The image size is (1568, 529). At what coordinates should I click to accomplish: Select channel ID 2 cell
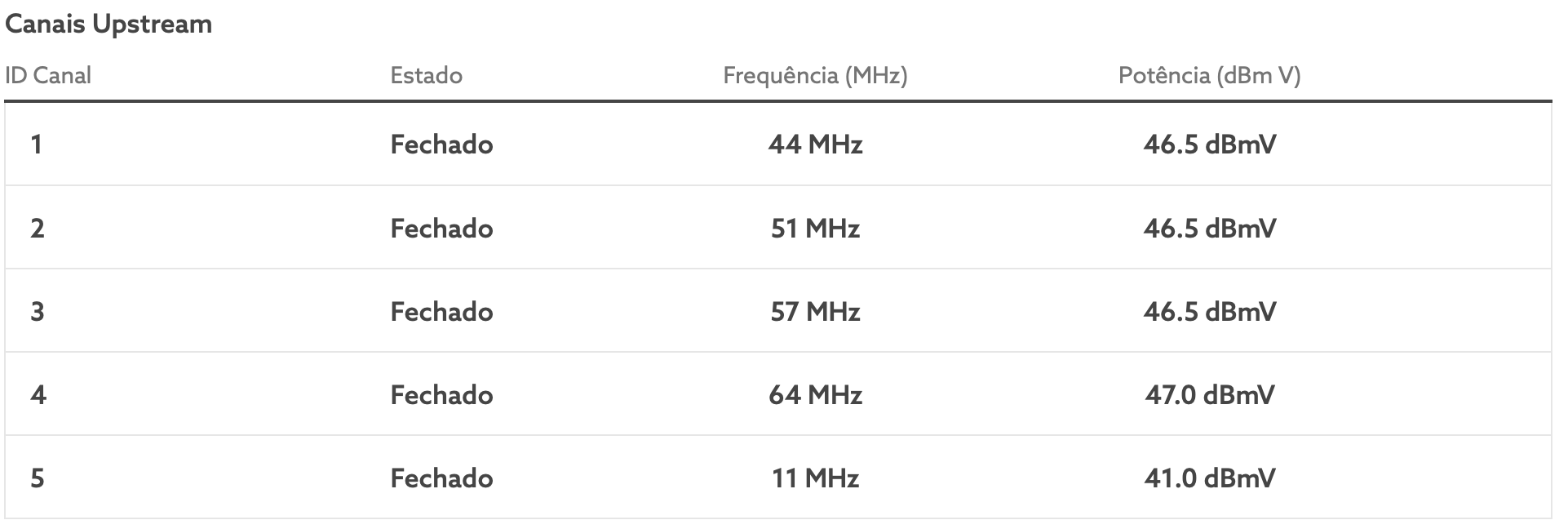(38, 228)
